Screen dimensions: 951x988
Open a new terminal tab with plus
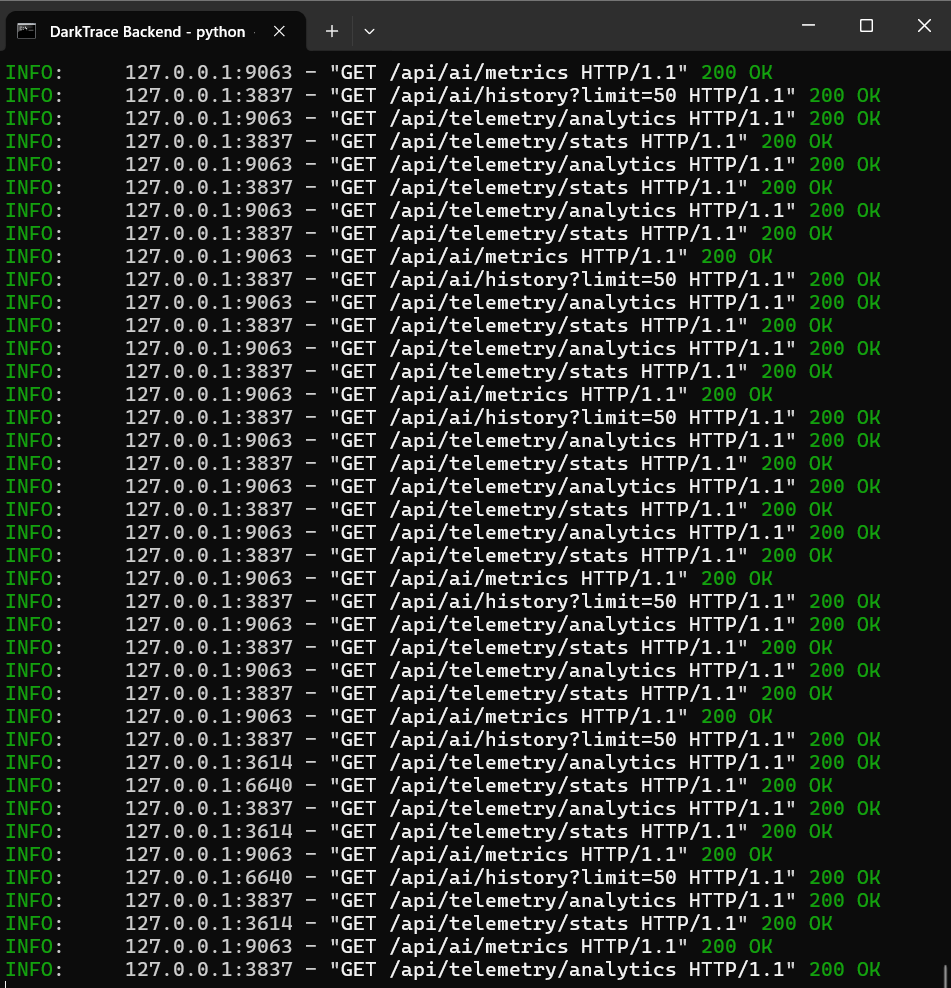pyautogui.click(x=332, y=31)
